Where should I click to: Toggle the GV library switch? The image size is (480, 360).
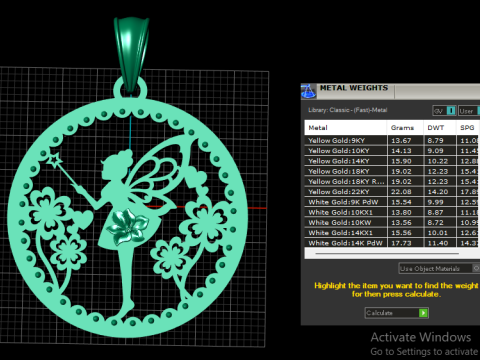coord(444,111)
